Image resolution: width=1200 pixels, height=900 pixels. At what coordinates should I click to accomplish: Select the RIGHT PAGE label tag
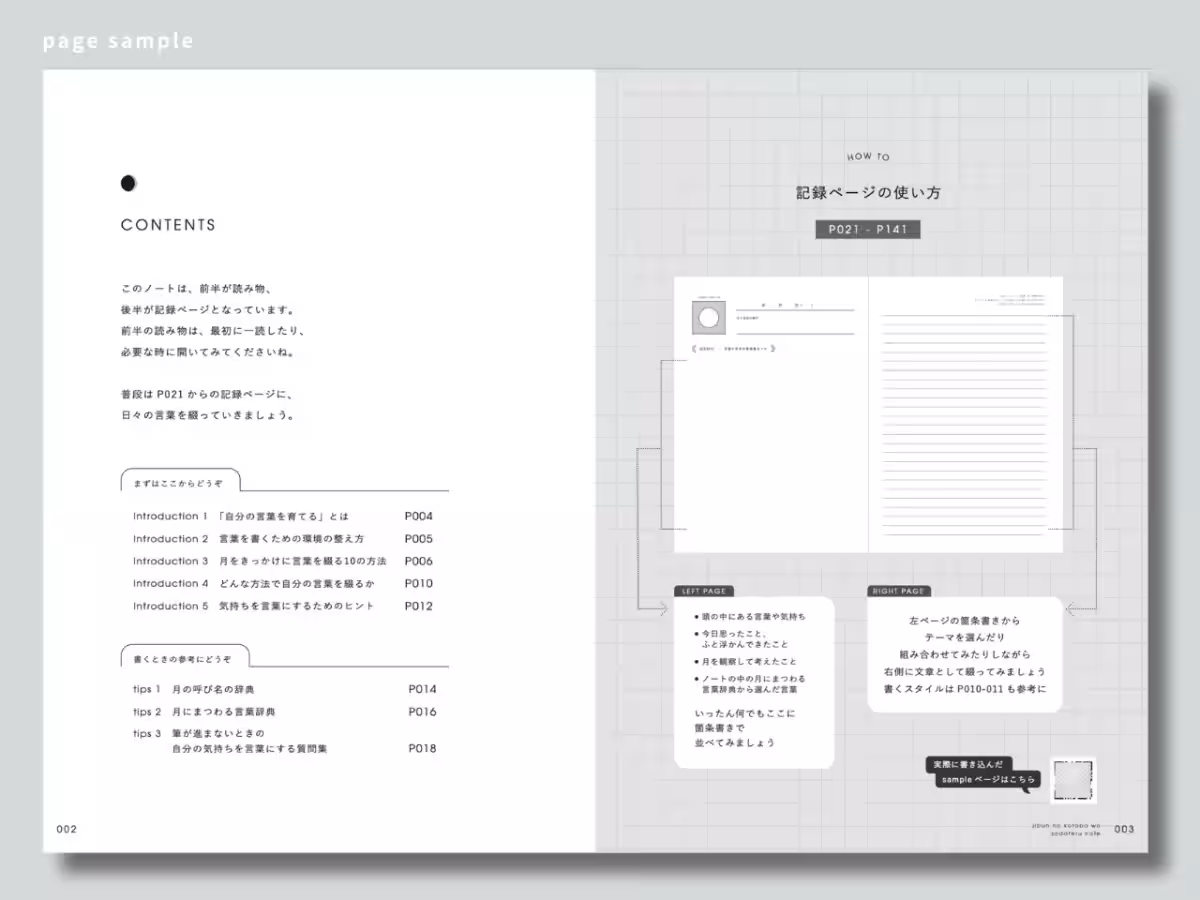[898, 591]
